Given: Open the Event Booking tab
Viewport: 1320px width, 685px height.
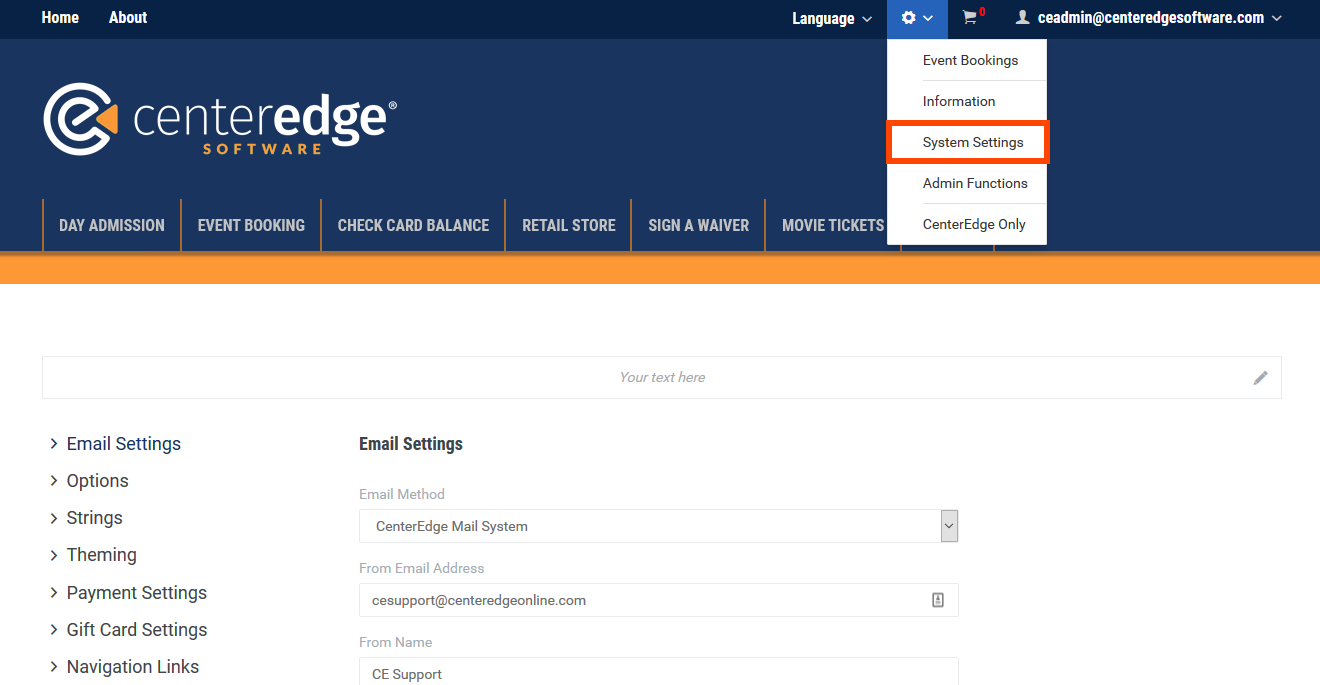Looking at the screenshot, I should tap(251, 225).
